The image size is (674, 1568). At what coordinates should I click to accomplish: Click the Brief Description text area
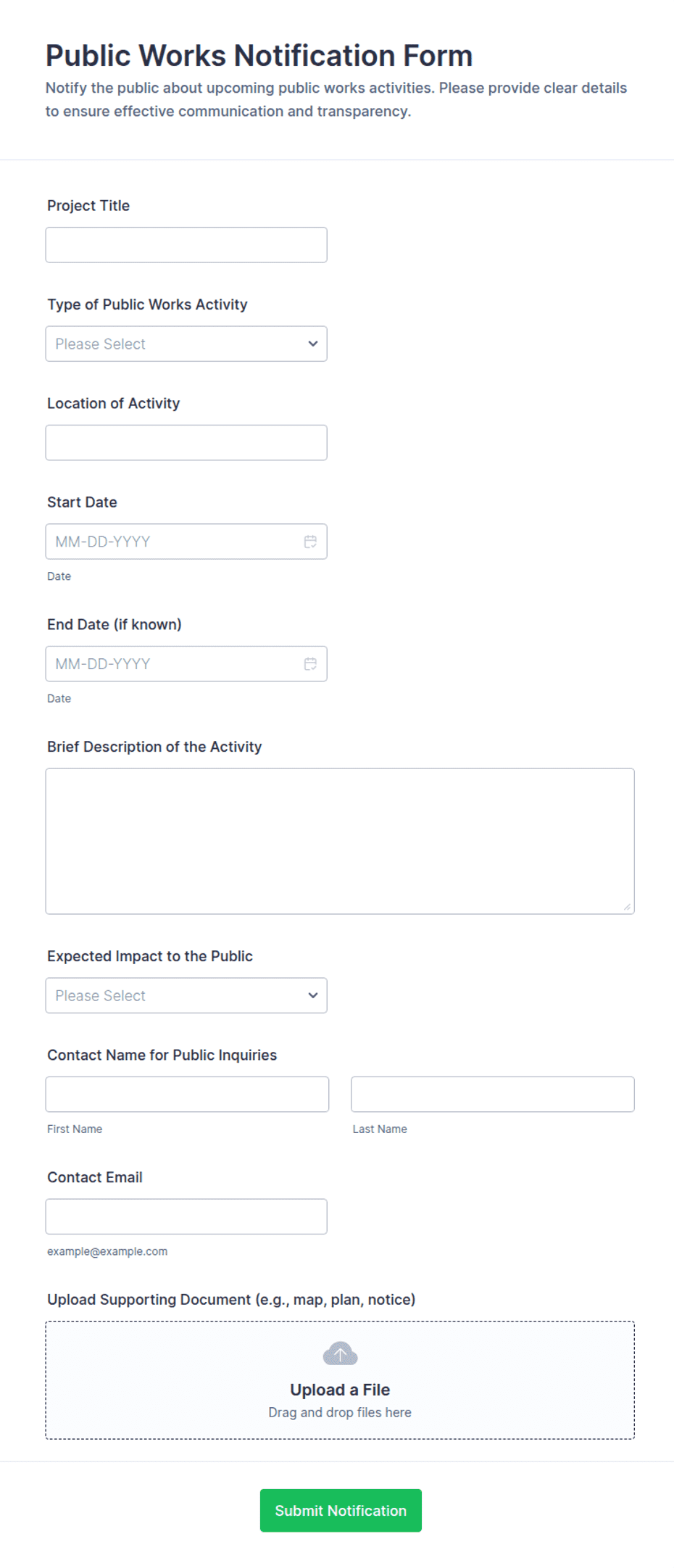pyautogui.click(x=340, y=841)
